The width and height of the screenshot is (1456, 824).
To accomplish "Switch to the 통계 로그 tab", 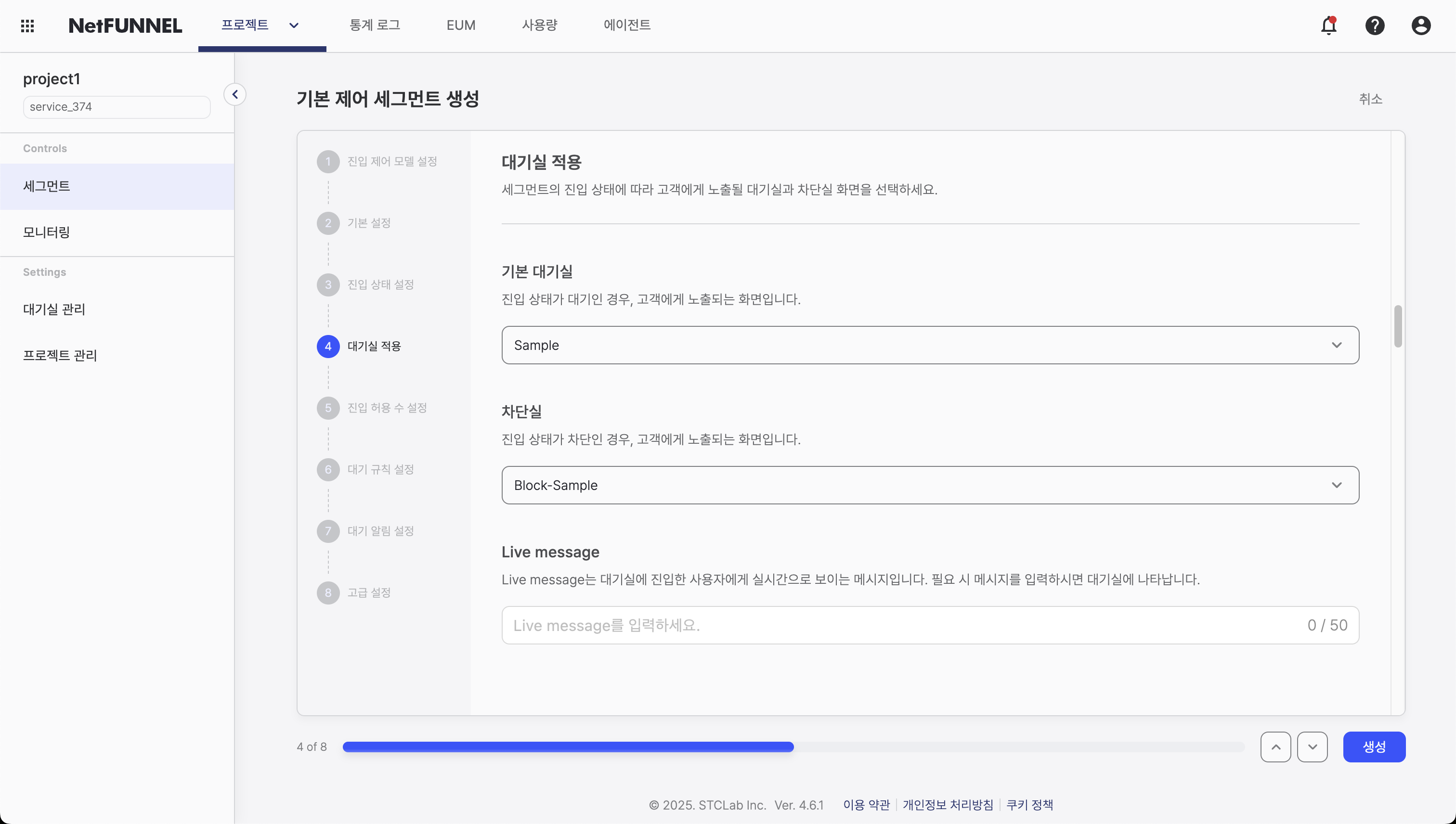I will click(375, 25).
